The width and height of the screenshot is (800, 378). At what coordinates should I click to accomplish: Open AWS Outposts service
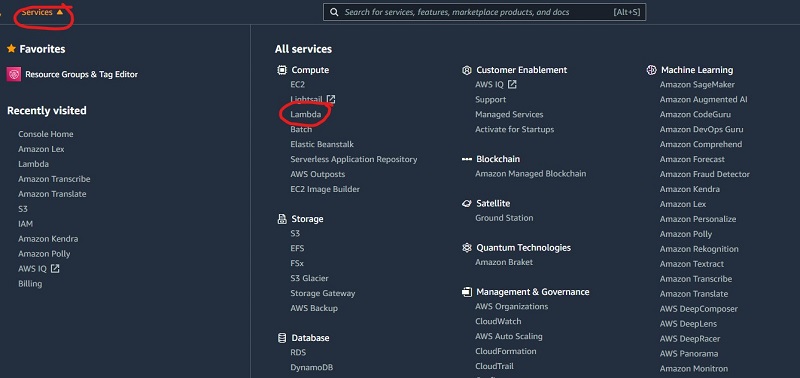[x=318, y=174]
